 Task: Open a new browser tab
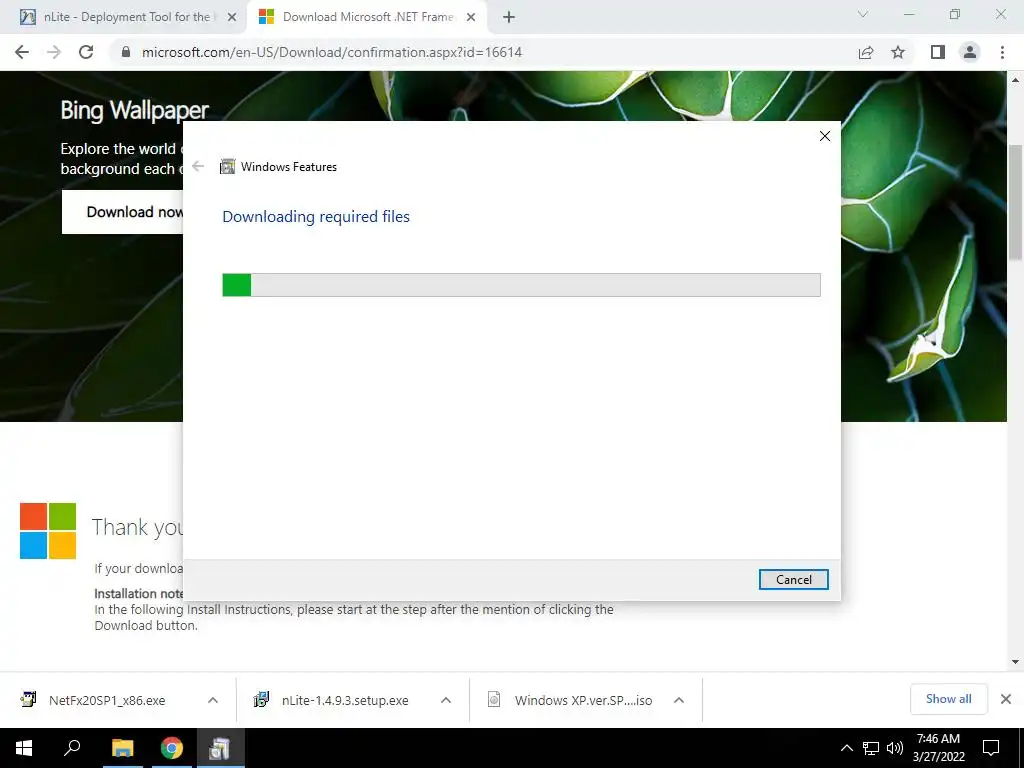click(x=509, y=18)
